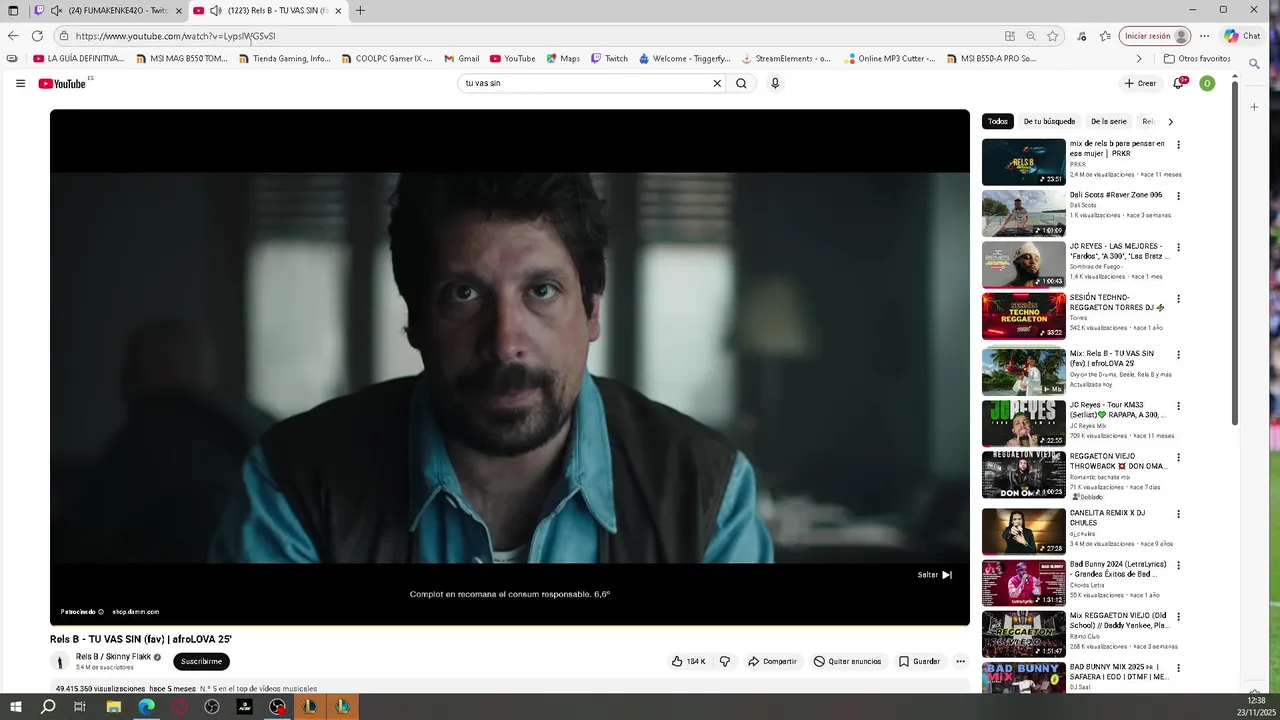Open Edge sidebar search icon
Image resolution: width=1280 pixels, height=720 pixels.
(x=1254, y=64)
